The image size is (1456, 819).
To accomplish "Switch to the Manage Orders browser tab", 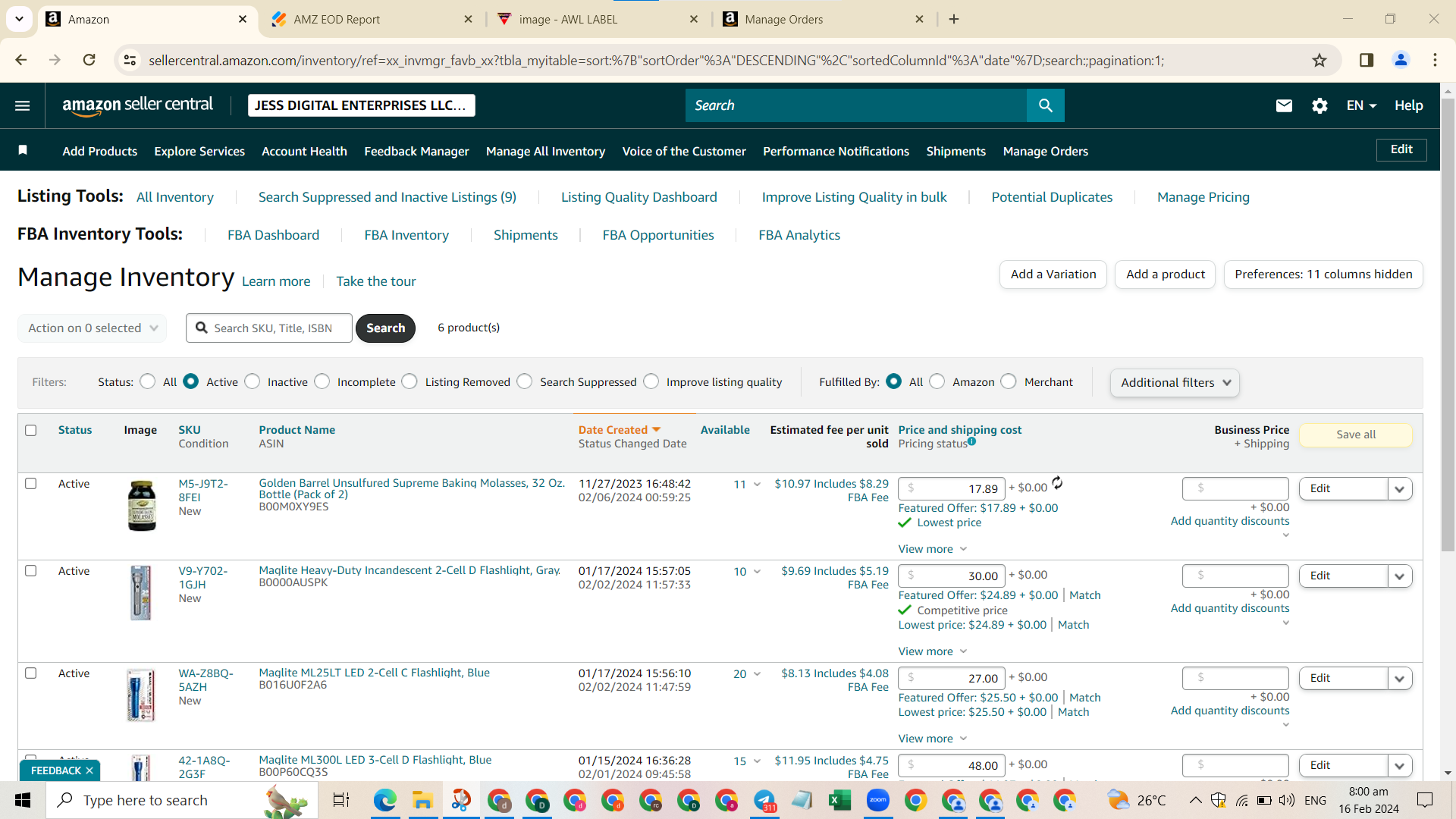I will (824, 19).
